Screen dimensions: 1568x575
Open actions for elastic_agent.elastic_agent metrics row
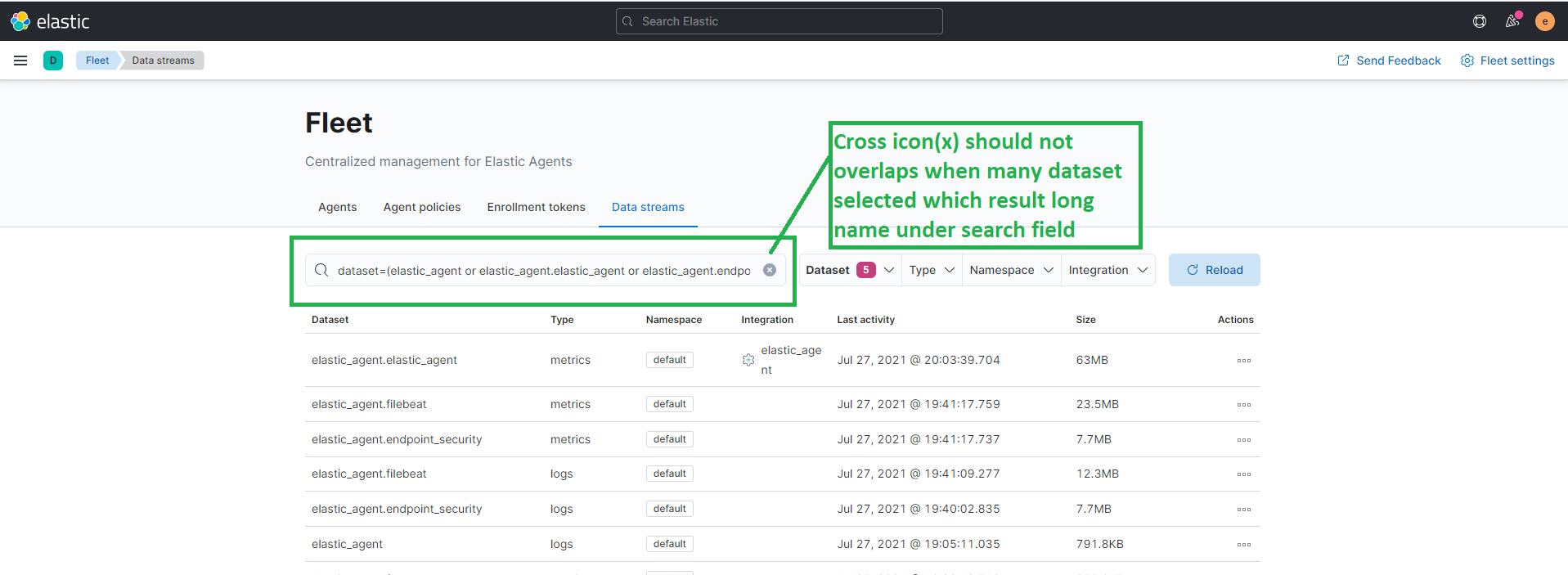click(x=1244, y=361)
